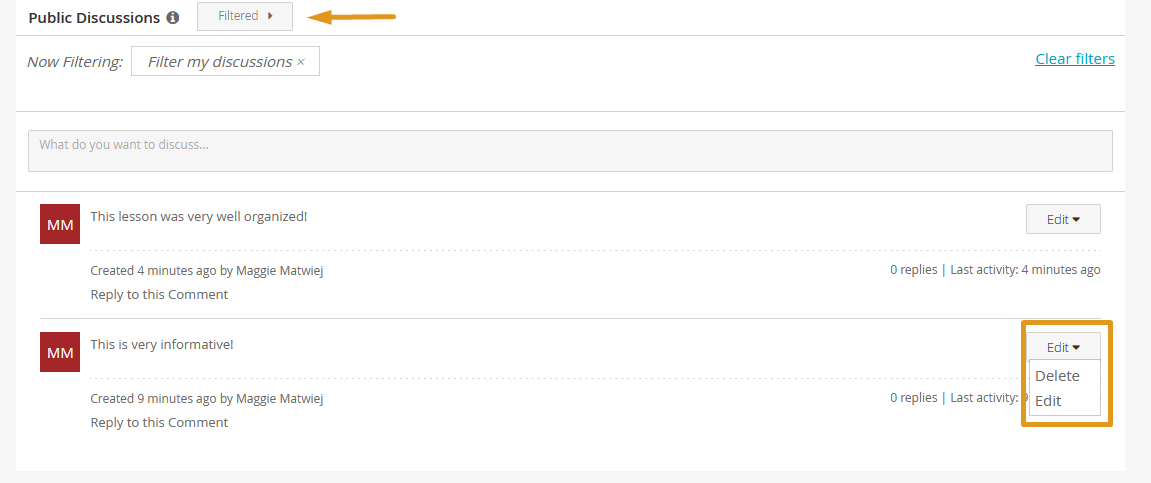Click the 'This lesson was very well organized!' text
Viewport: 1151px width, 483px height.
click(x=199, y=217)
